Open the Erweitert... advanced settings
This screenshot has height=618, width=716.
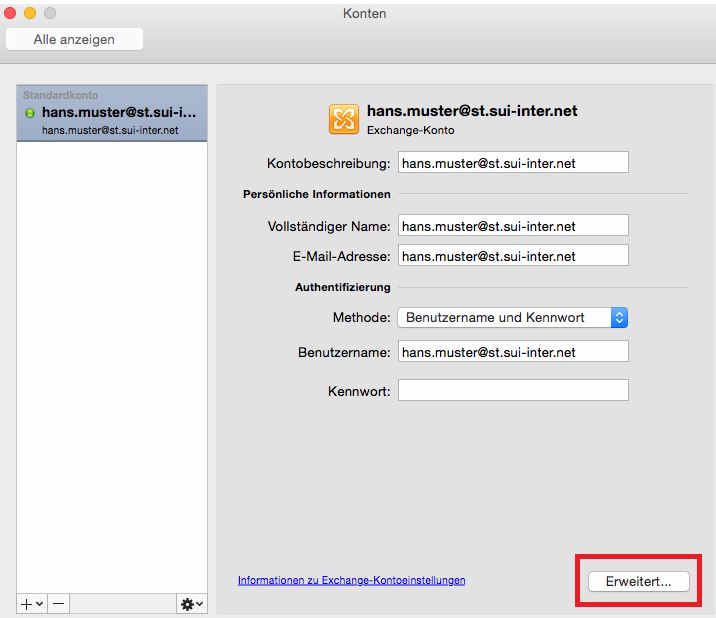point(638,581)
